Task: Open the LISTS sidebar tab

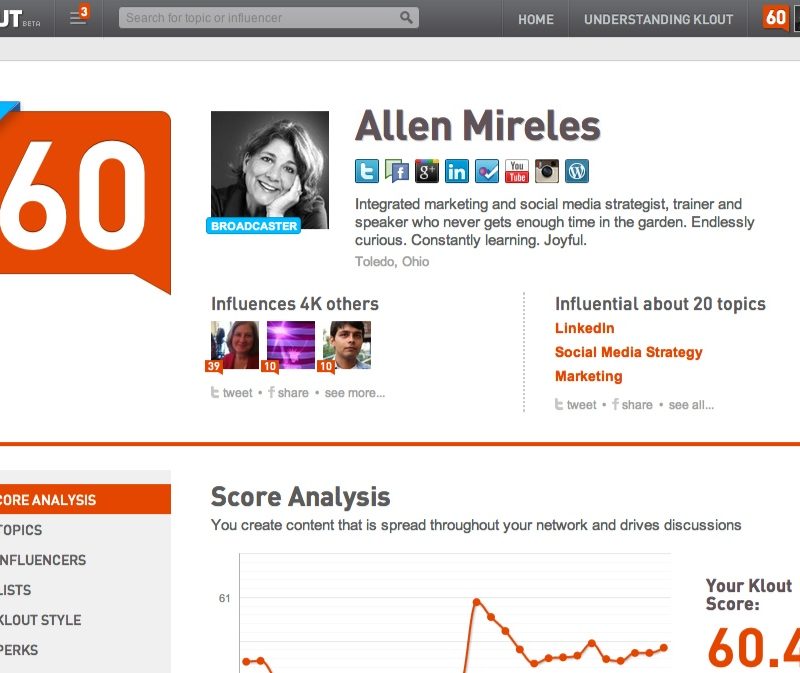Action: 15,590
